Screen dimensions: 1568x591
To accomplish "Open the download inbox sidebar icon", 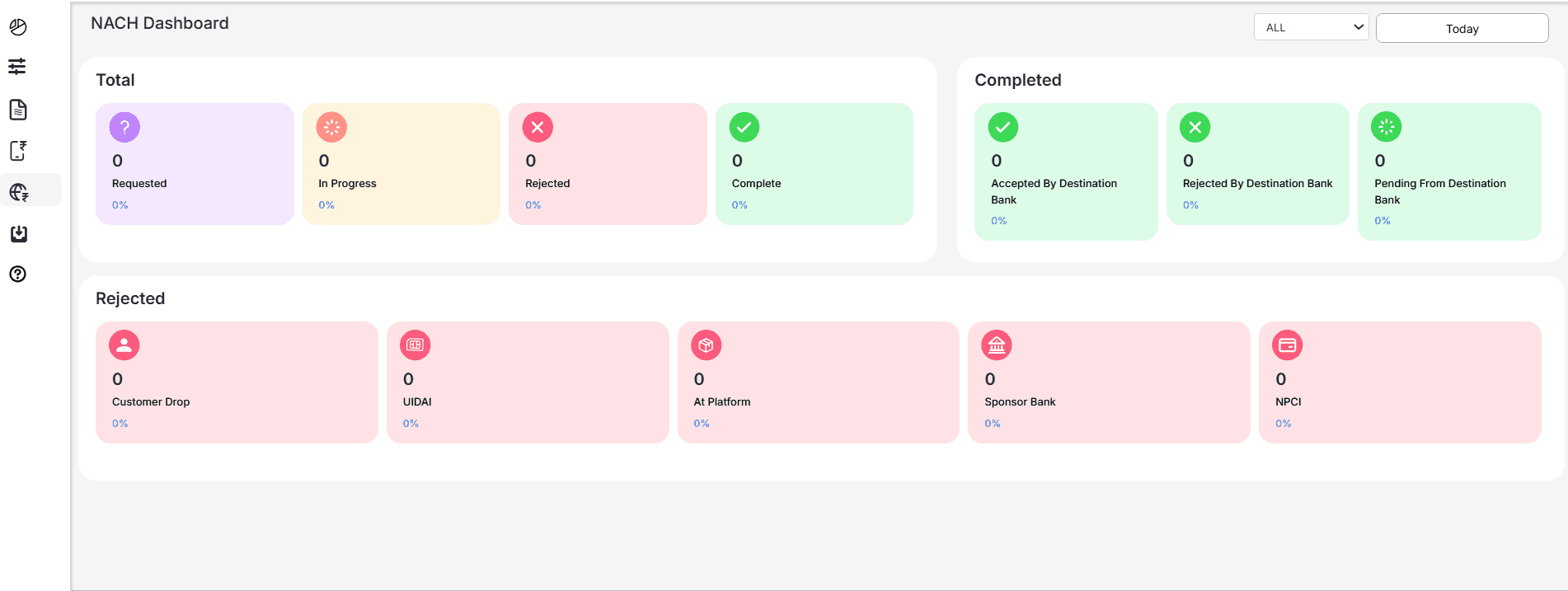I will 18,234.
